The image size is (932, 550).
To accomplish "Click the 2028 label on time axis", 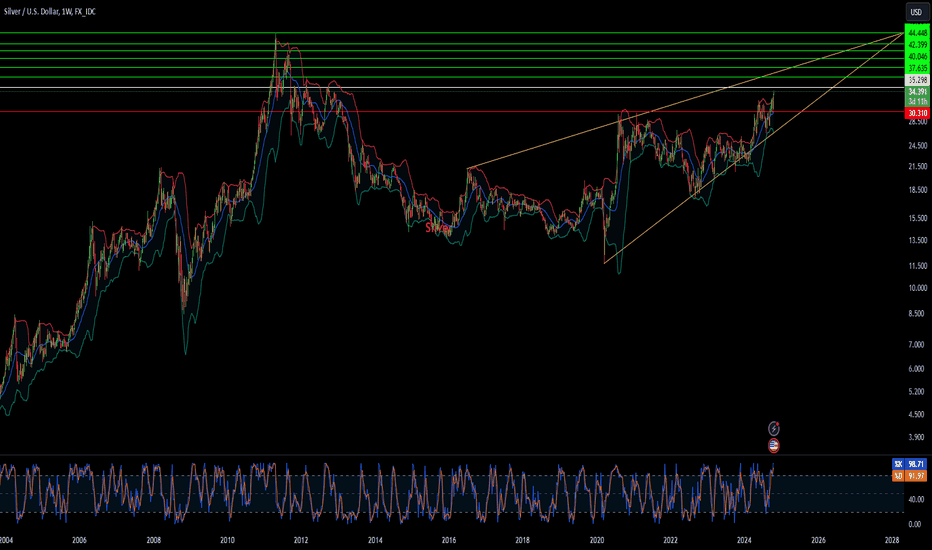I will point(892,540).
